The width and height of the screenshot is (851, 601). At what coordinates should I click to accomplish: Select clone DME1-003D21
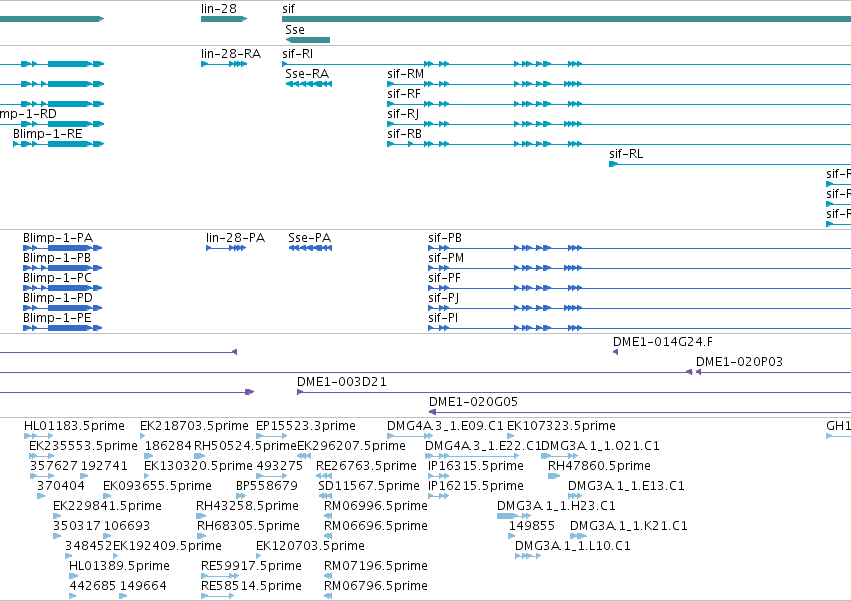[x=574, y=392]
